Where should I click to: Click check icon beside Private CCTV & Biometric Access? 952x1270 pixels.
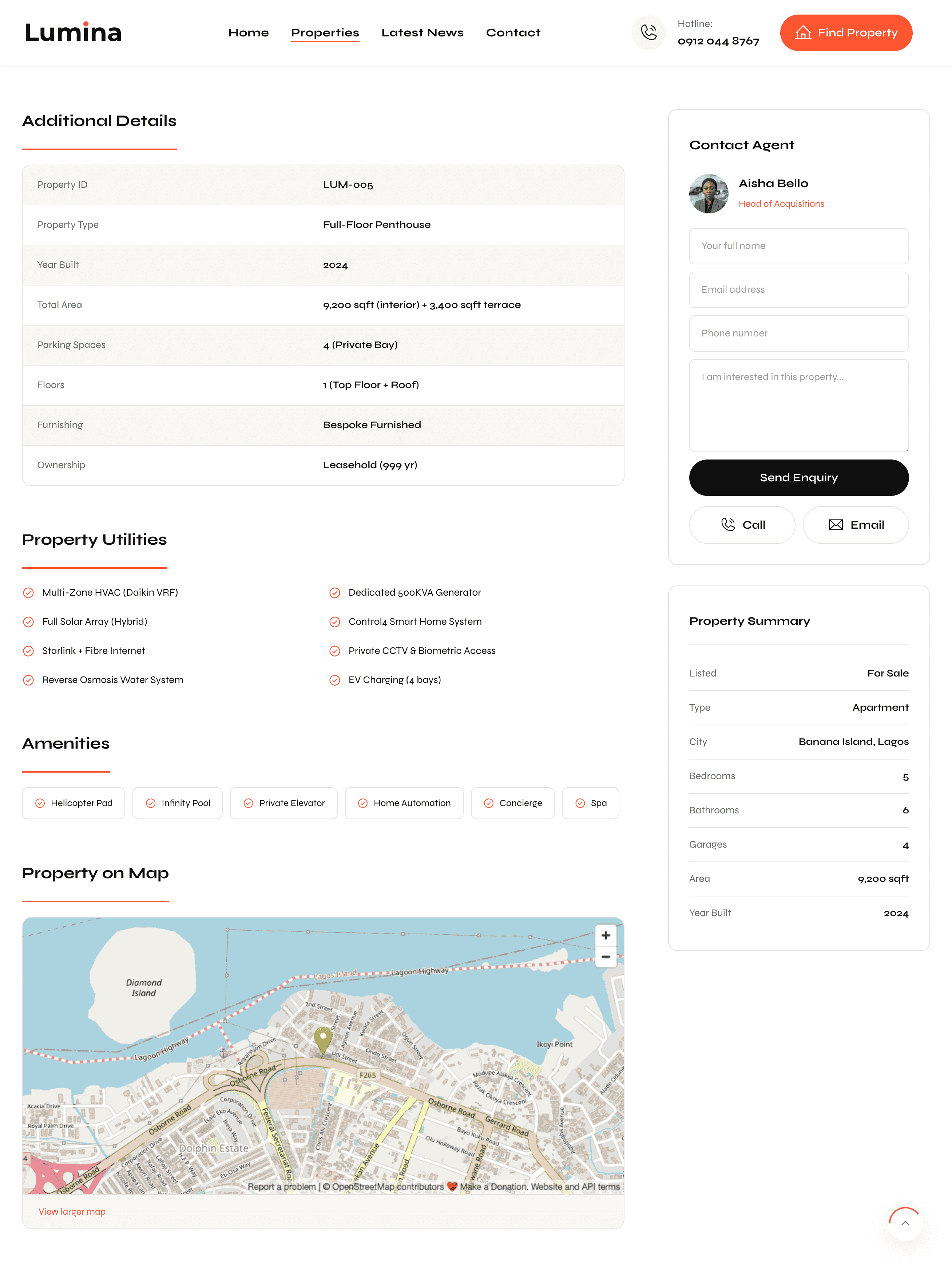pyautogui.click(x=334, y=651)
